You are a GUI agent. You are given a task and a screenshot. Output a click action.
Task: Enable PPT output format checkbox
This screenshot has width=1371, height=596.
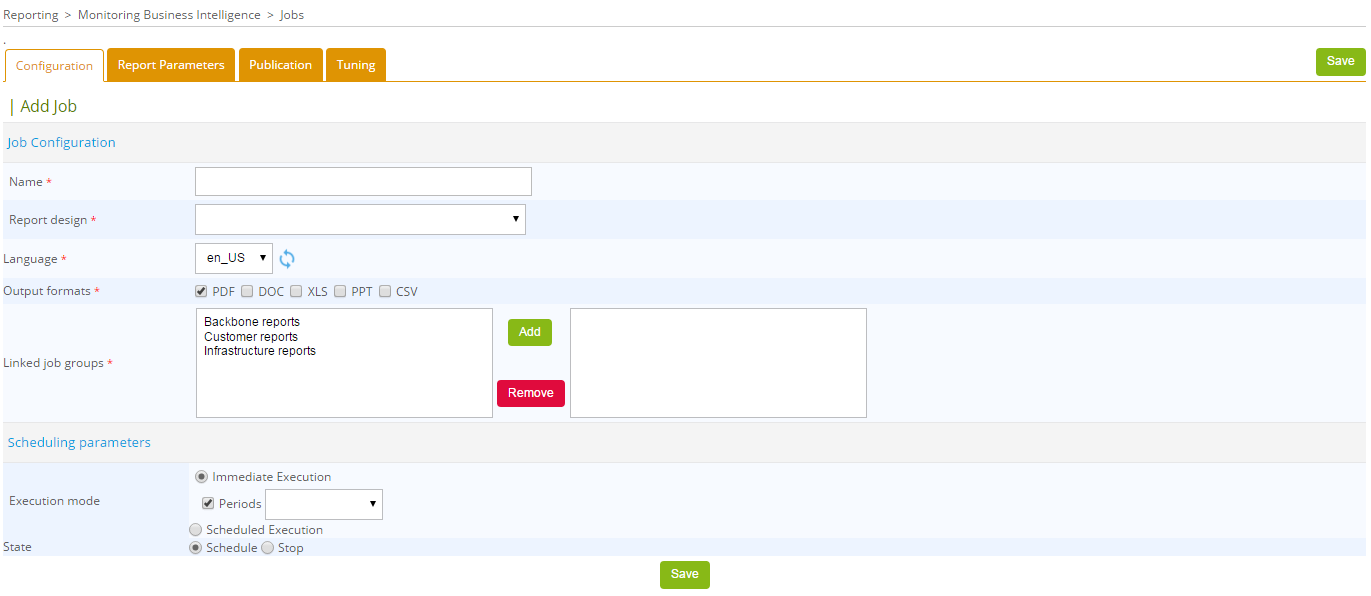pyautogui.click(x=340, y=292)
